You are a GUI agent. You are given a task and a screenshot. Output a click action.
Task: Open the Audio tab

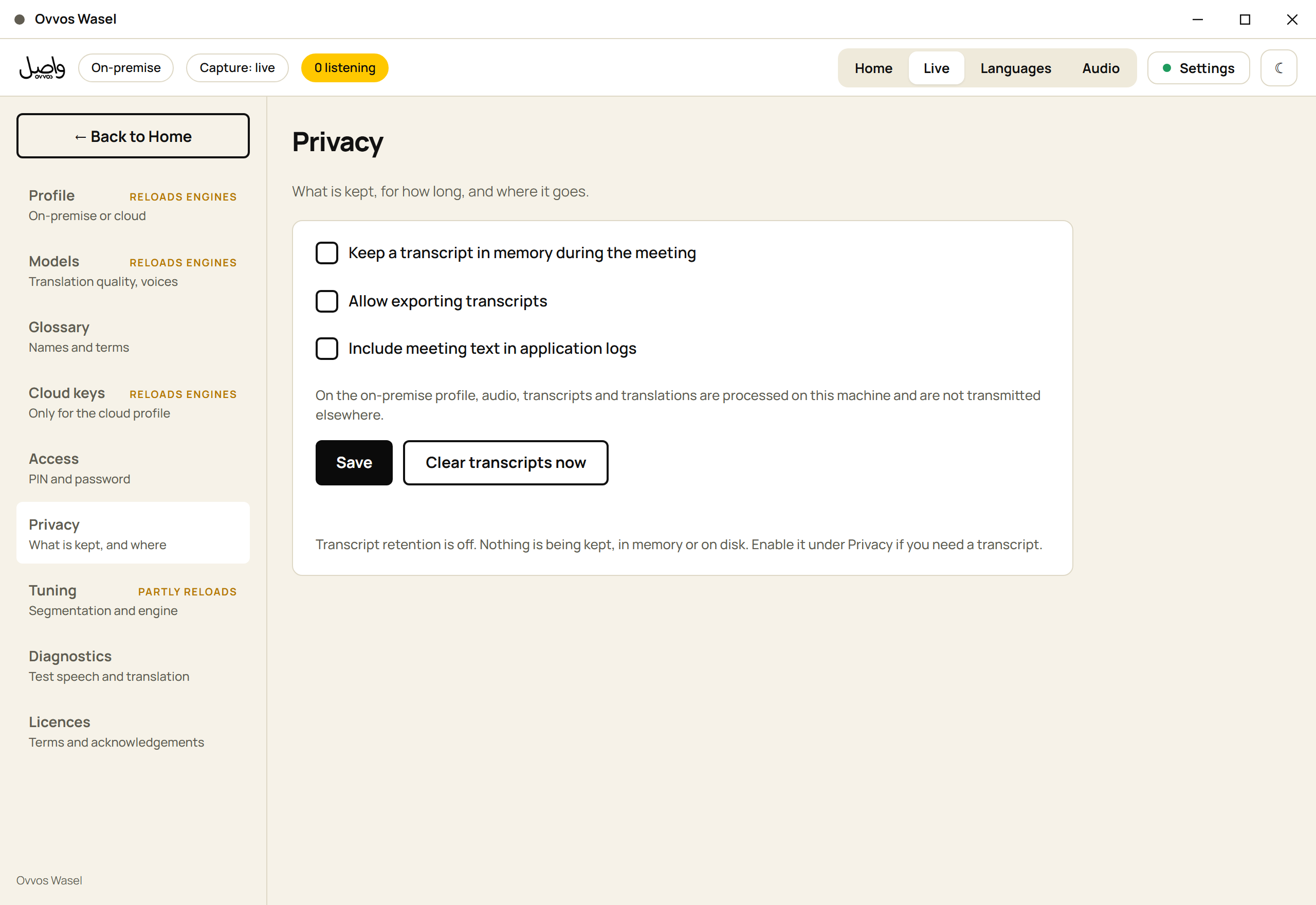coord(1101,68)
